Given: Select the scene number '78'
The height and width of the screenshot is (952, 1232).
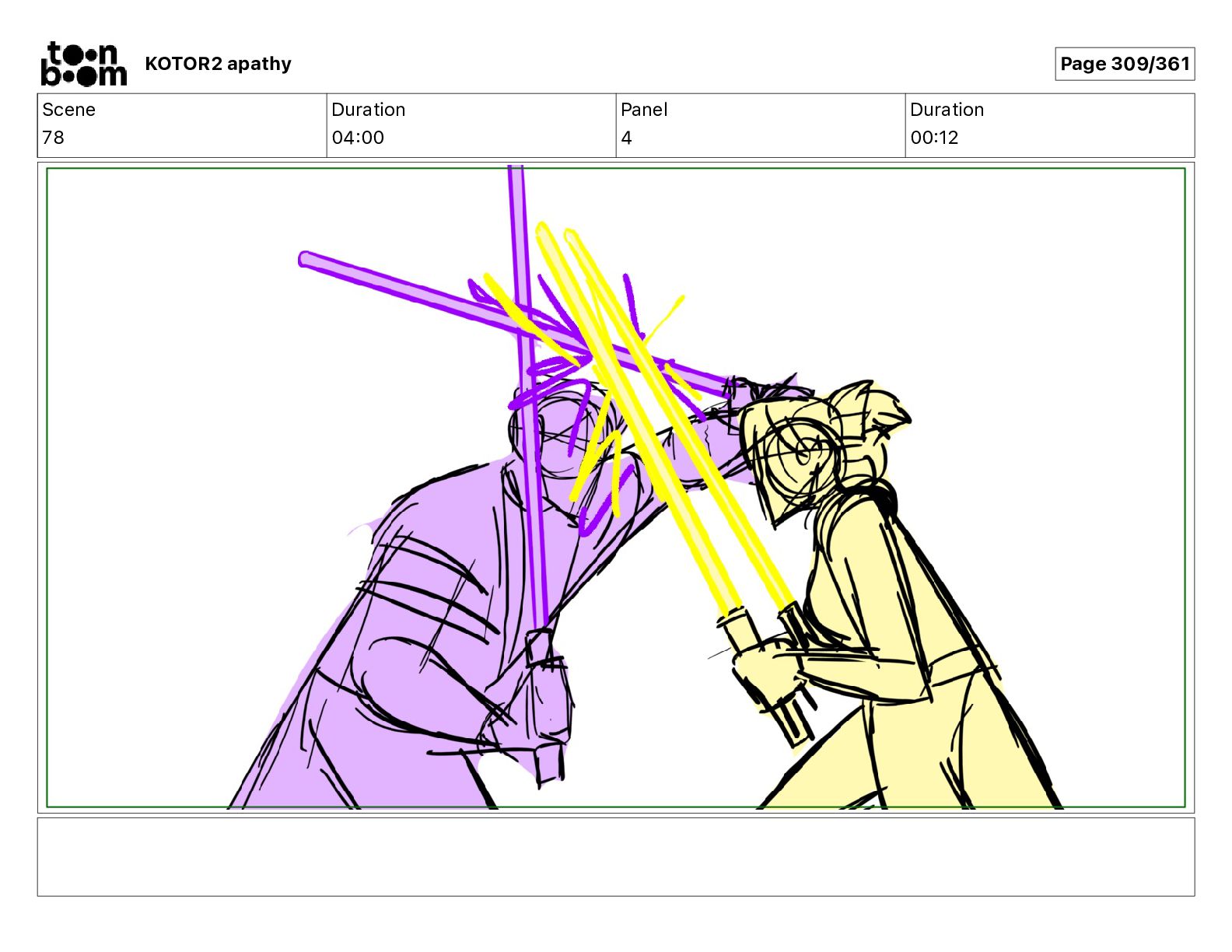Looking at the screenshot, I should 53,138.
